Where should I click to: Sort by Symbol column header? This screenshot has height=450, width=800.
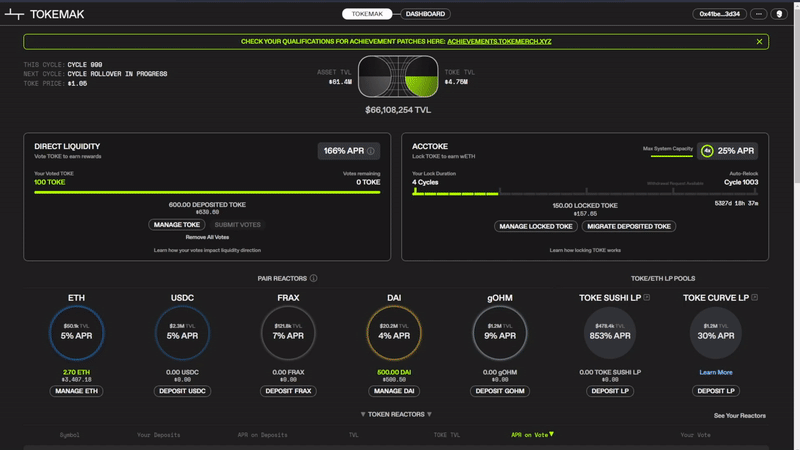click(69, 435)
